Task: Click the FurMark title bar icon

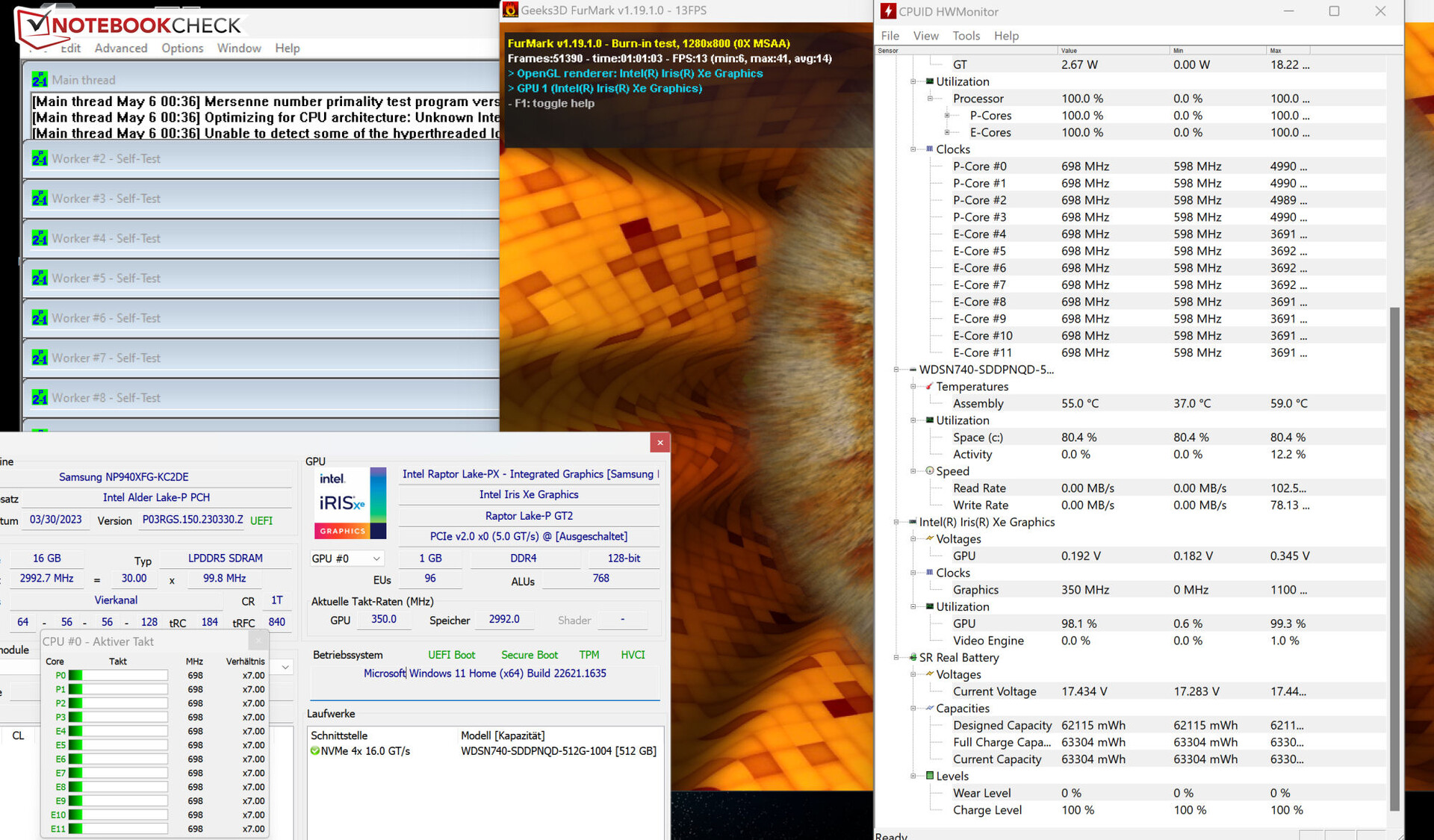Action: point(510,10)
